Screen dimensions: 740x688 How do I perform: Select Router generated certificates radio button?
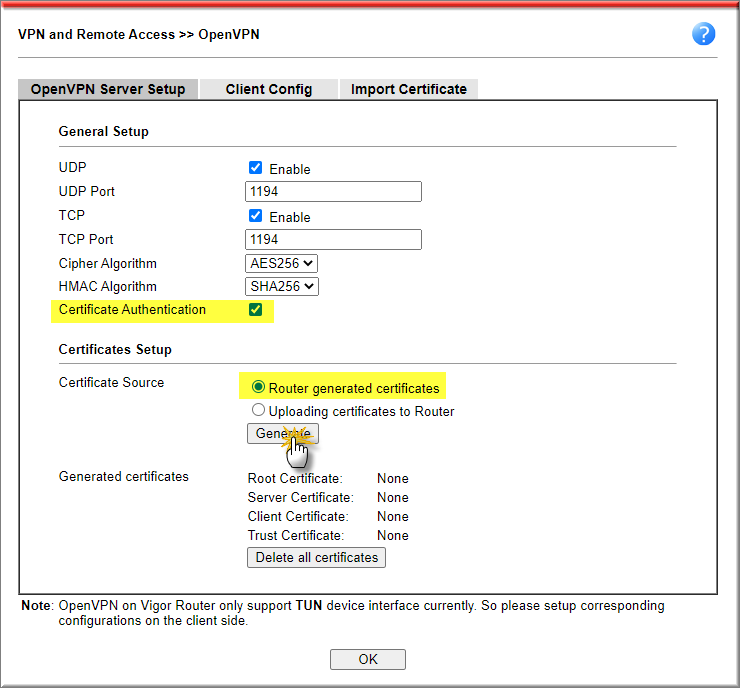click(258, 387)
